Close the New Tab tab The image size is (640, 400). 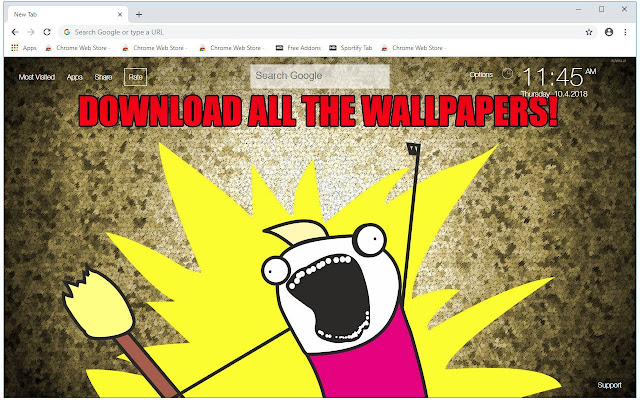point(120,14)
